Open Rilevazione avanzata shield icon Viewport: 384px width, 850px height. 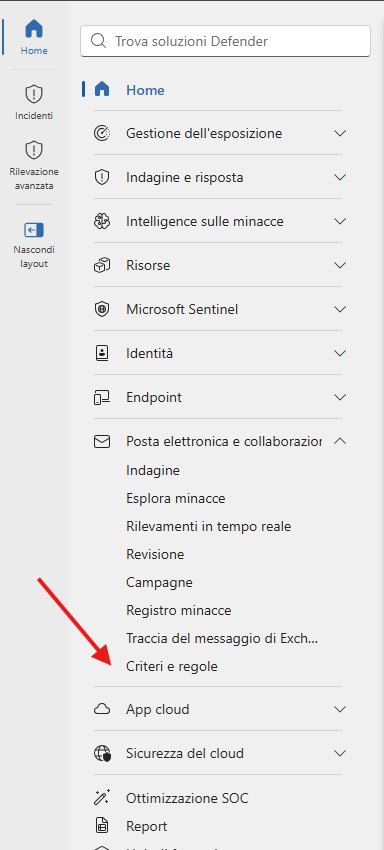34,150
